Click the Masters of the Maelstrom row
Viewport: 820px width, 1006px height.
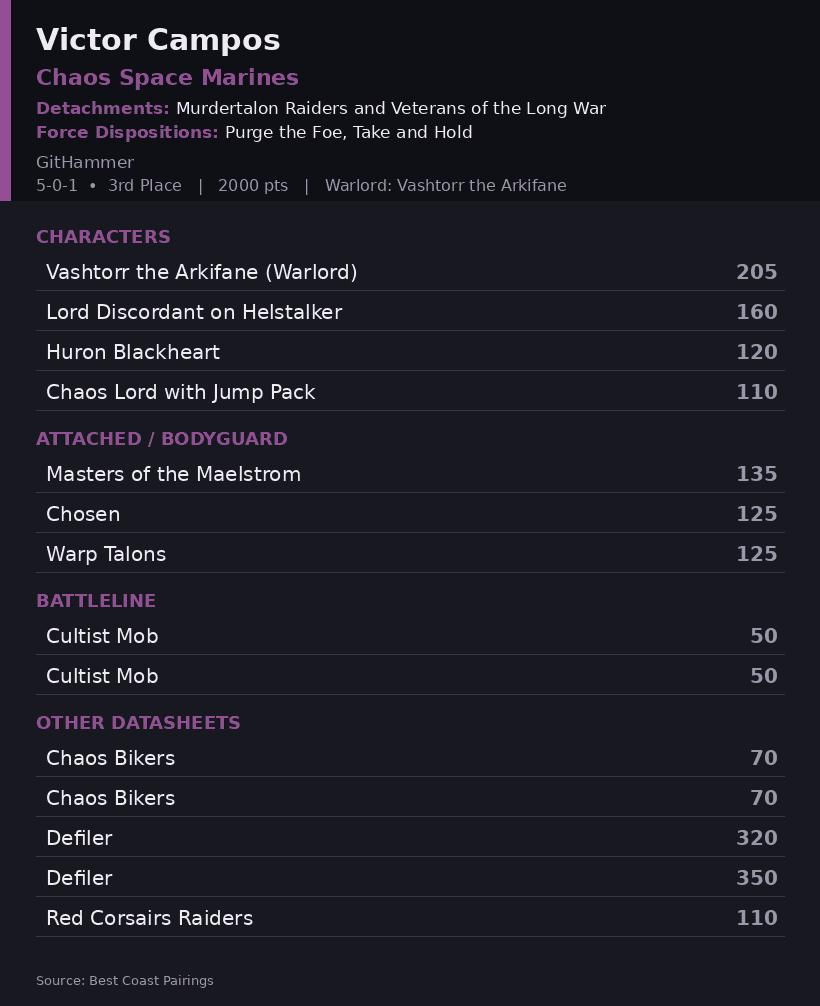coord(410,473)
